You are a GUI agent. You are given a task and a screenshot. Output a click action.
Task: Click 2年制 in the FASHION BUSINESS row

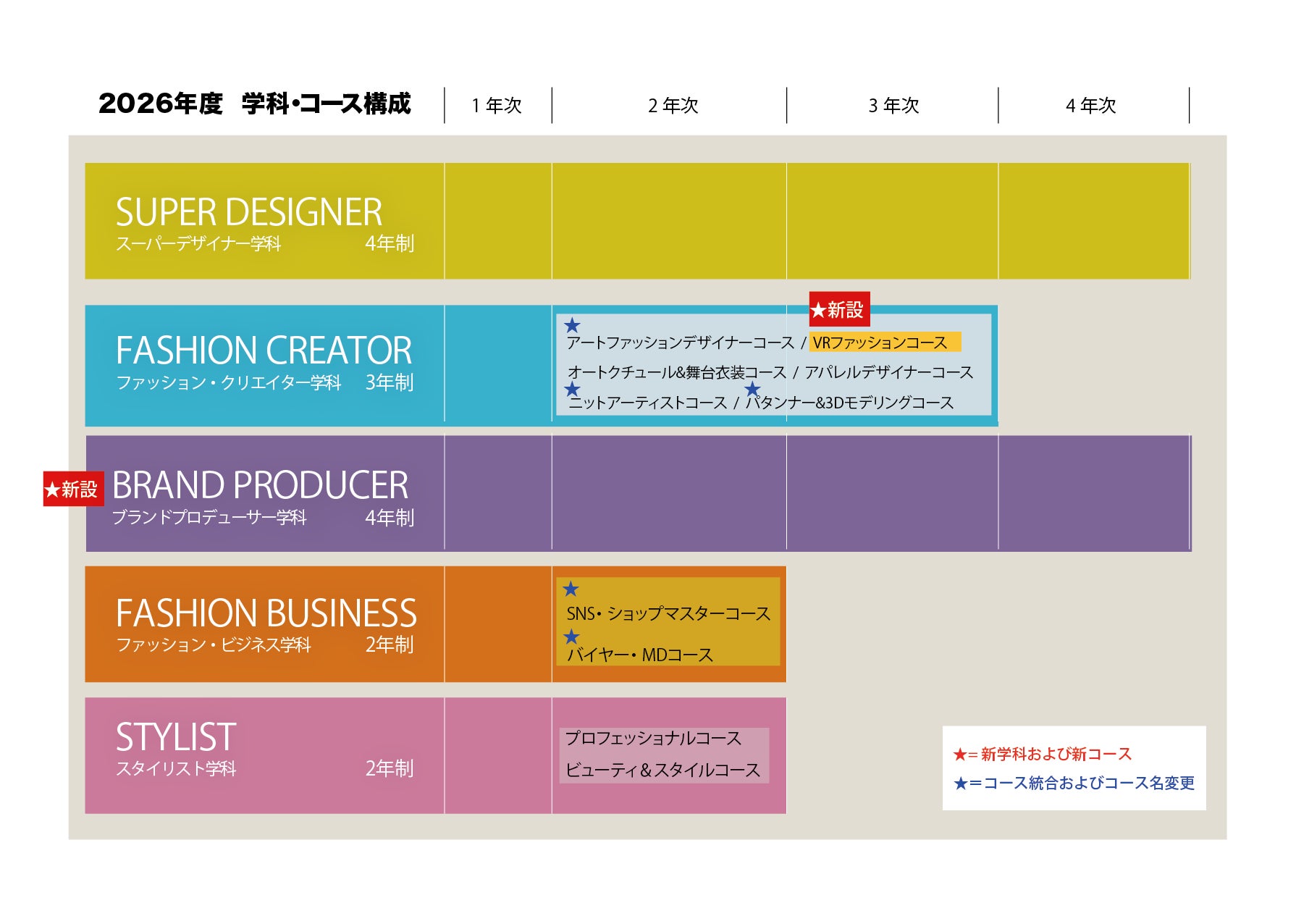[390, 644]
